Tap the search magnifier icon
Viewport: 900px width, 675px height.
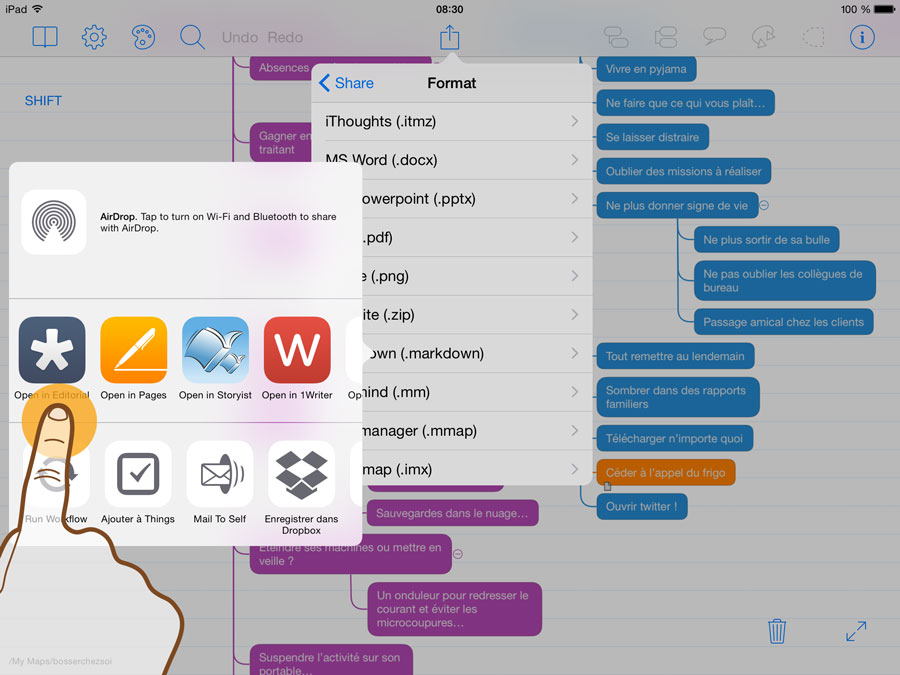click(x=192, y=37)
